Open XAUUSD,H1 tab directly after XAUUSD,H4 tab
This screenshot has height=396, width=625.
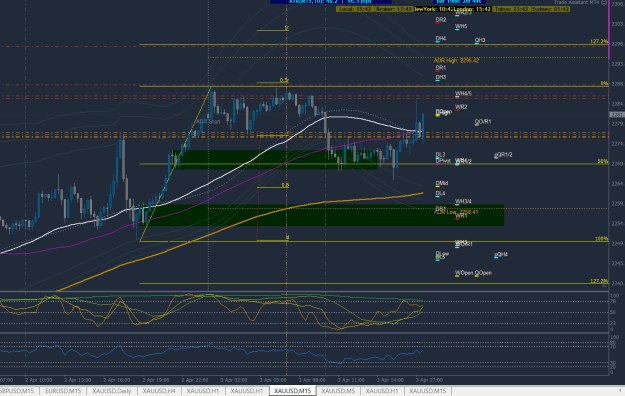click(203, 391)
